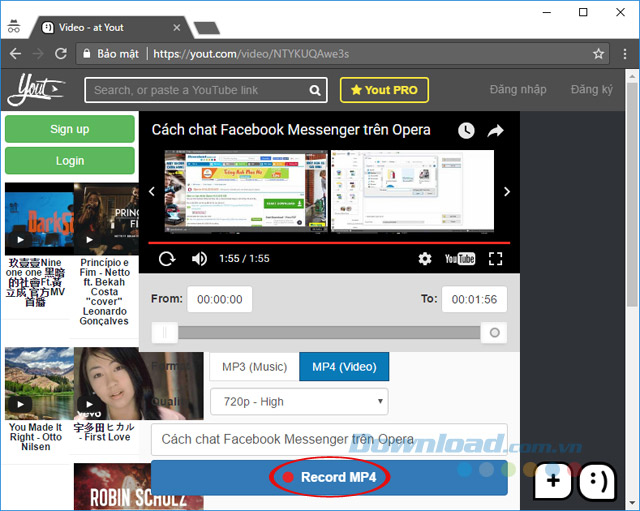Click the right range slider handle

(x=494, y=333)
